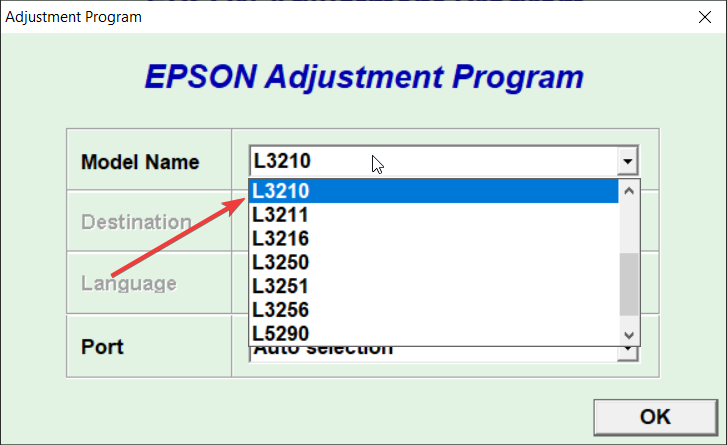Image resolution: width=727 pixels, height=445 pixels.
Task: Select model L3250 from the list
Action: 434,262
